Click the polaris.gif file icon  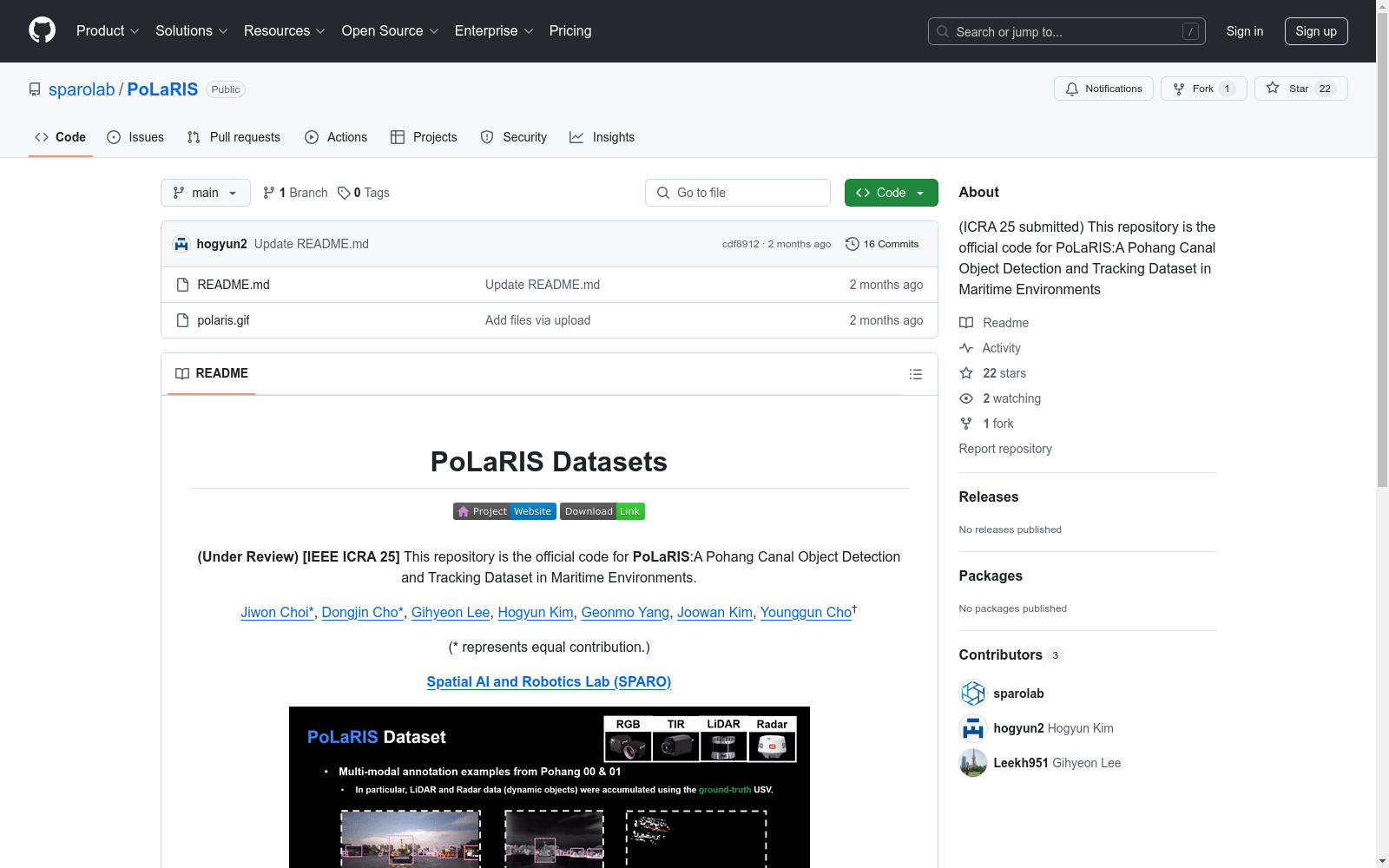point(182,320)
